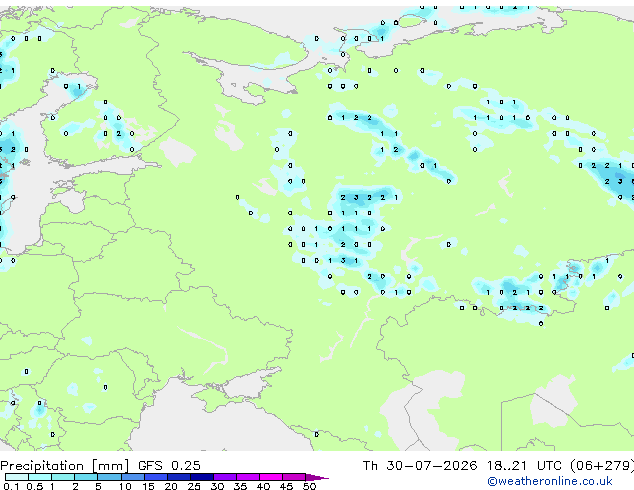The image size is (634, 490).
Task: Click the '(06+279)' forecast run label
Action: [602, 466]
